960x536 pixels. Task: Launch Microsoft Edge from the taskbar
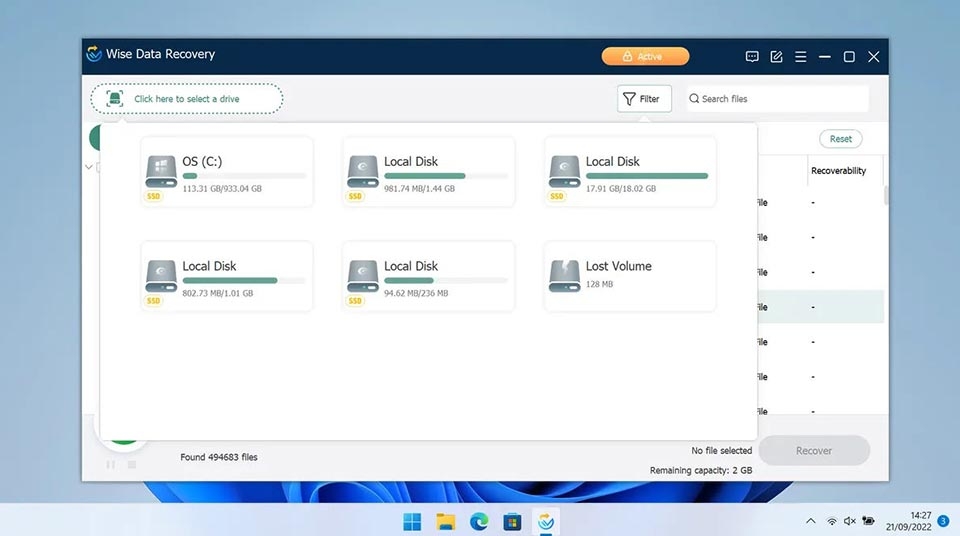point(479,522)
